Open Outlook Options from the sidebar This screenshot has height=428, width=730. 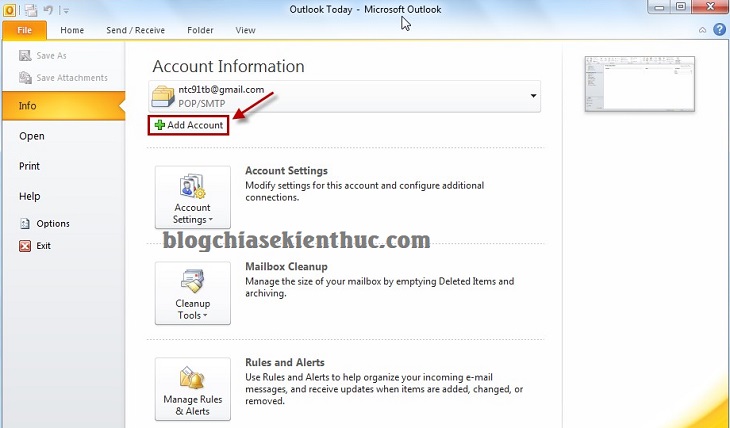tap(45, 224)
